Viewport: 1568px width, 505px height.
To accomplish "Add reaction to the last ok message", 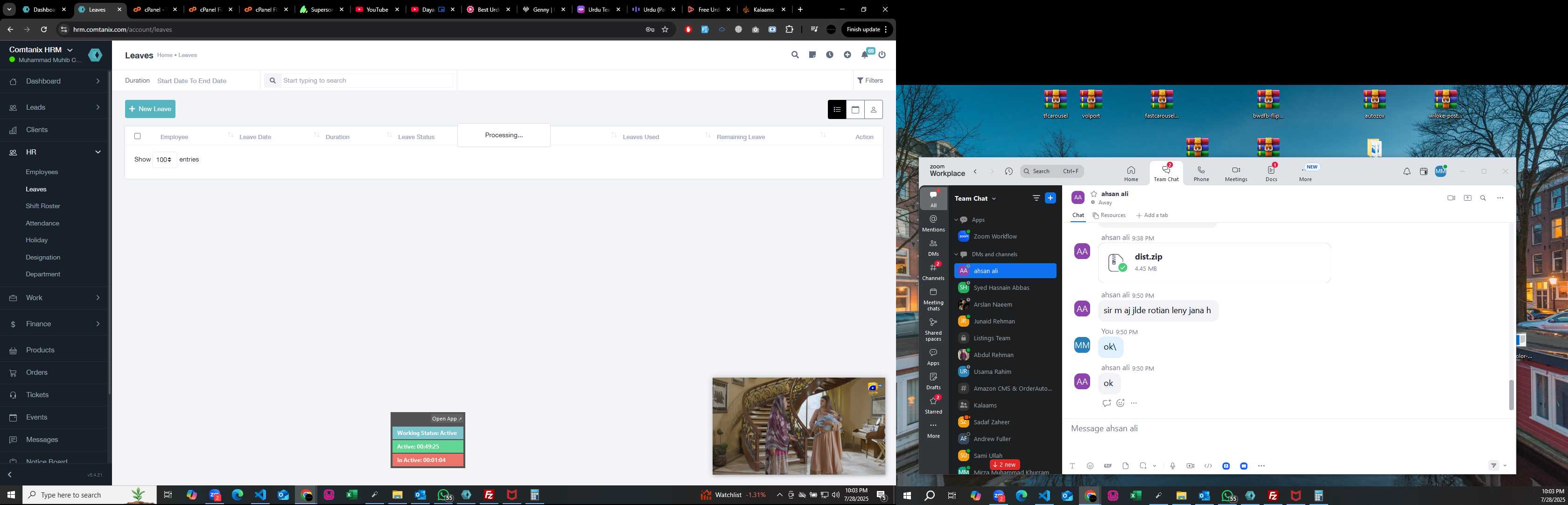I will (x=1120, y=403).
